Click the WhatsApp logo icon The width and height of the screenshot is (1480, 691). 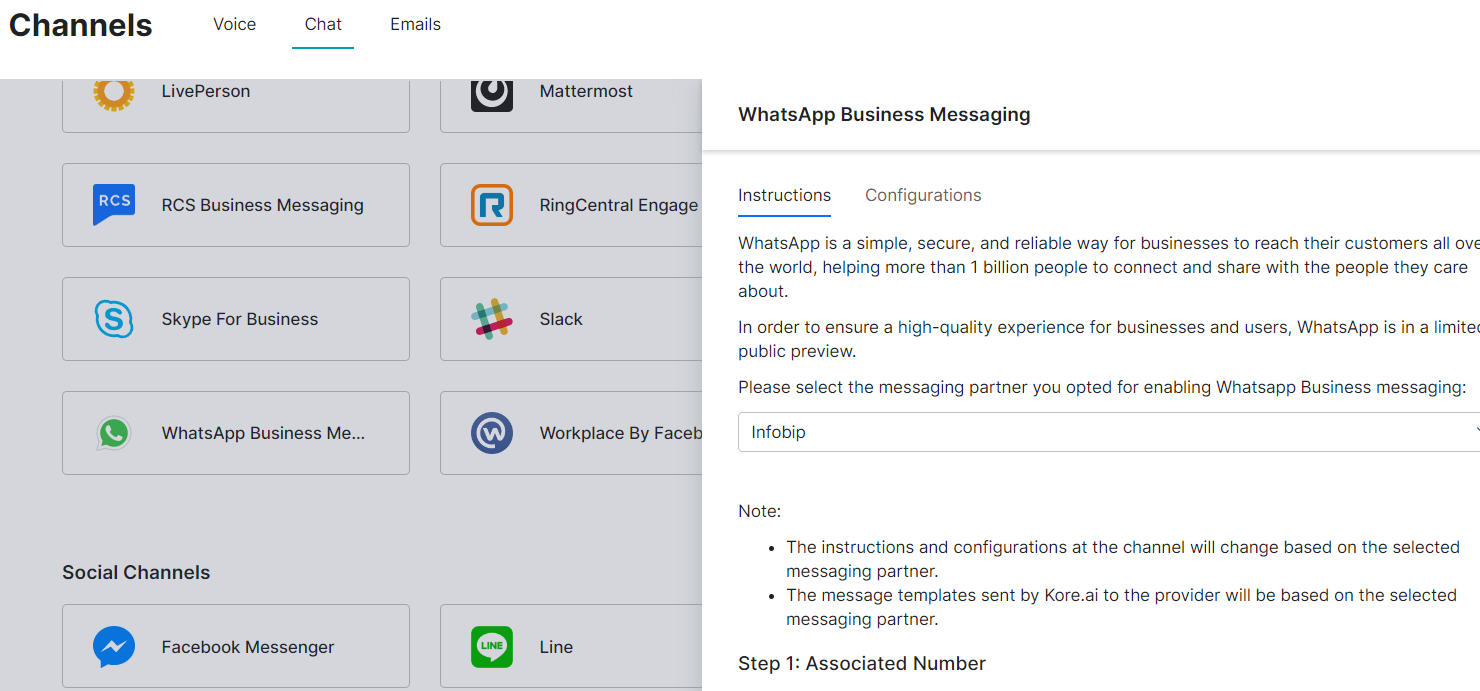pyautogui.click(x=114, y=433)
